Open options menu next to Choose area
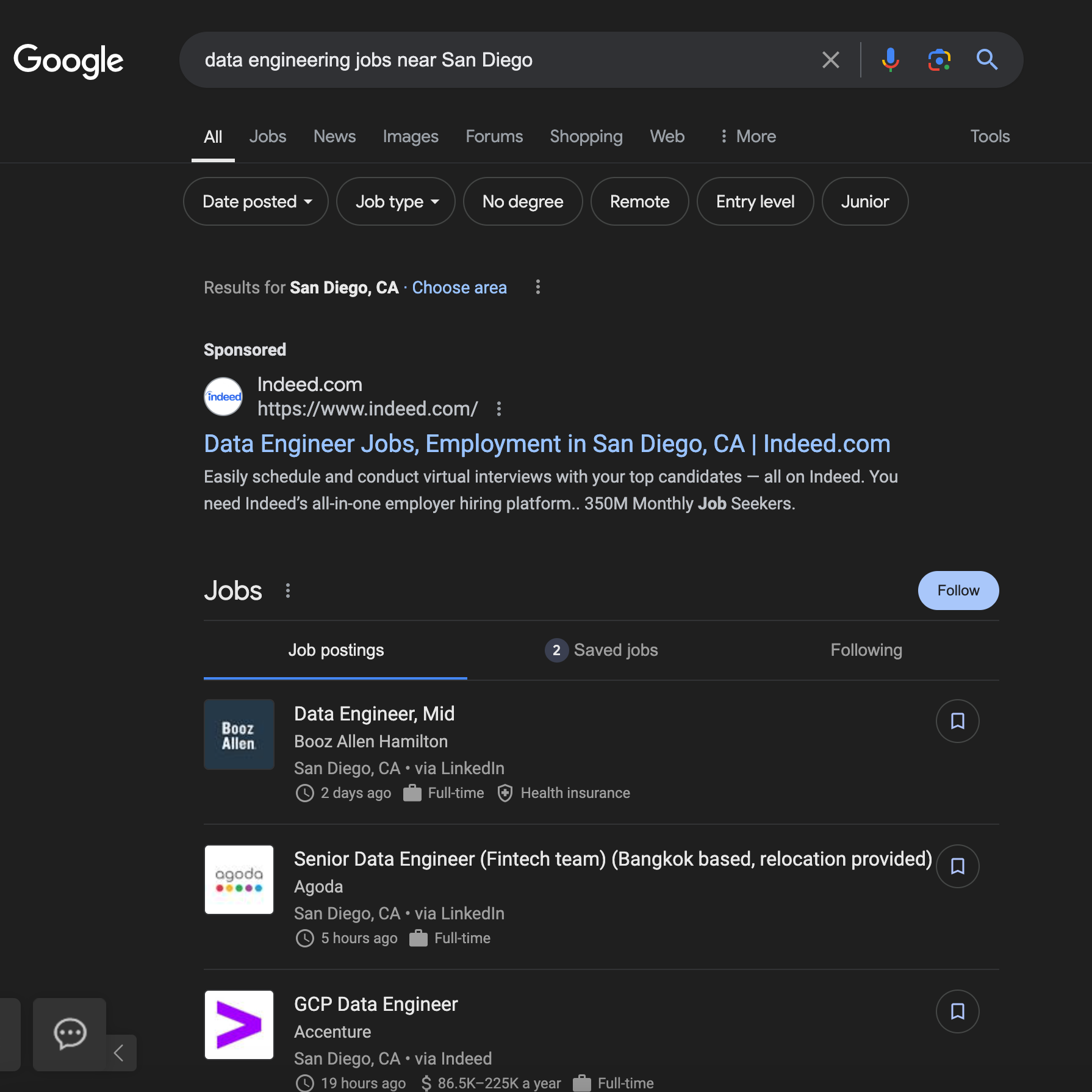The width and height of the screenshot is (1092, 1092). [x=537, y=287]
